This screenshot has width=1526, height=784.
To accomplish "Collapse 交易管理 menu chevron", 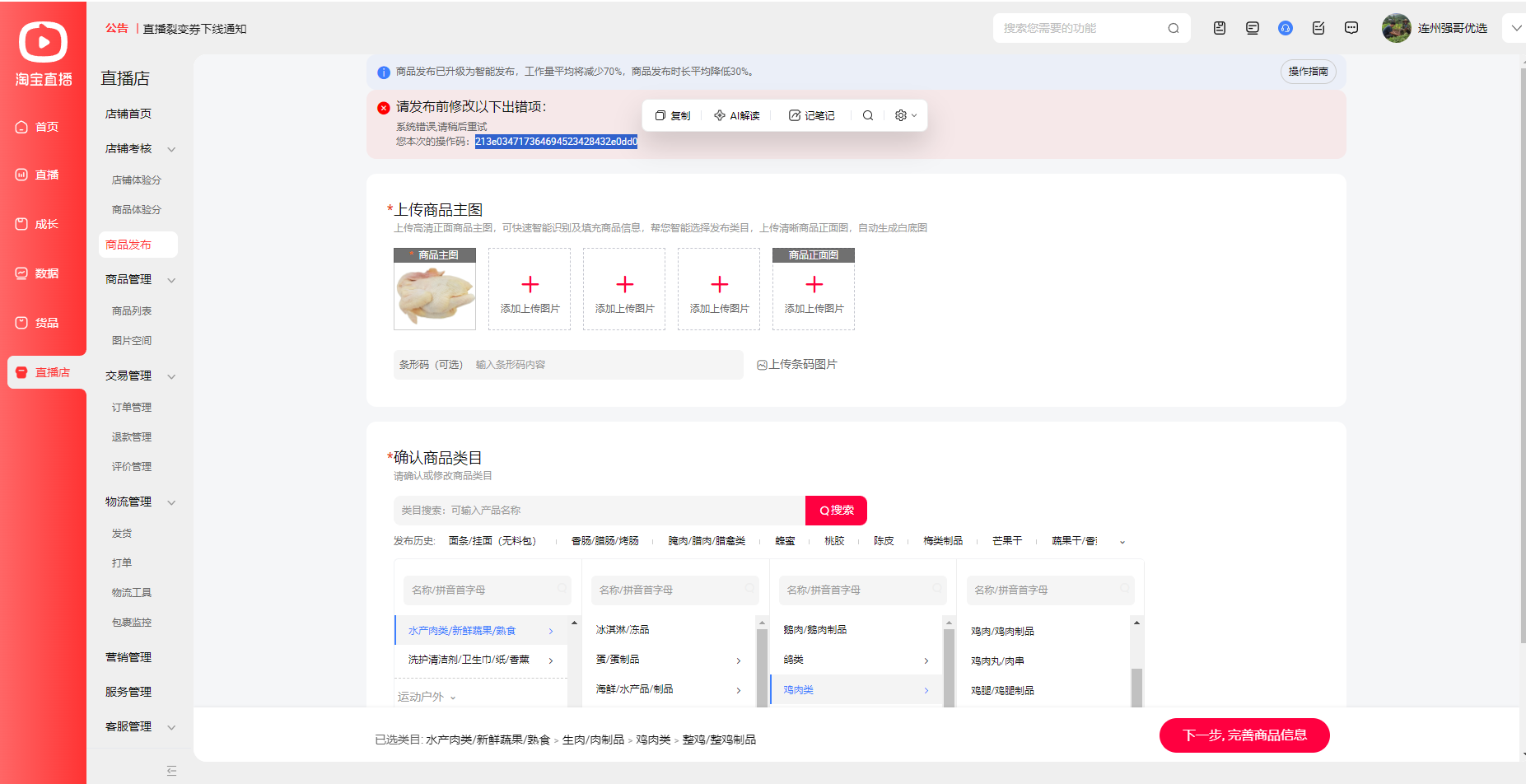I will 171,376.
